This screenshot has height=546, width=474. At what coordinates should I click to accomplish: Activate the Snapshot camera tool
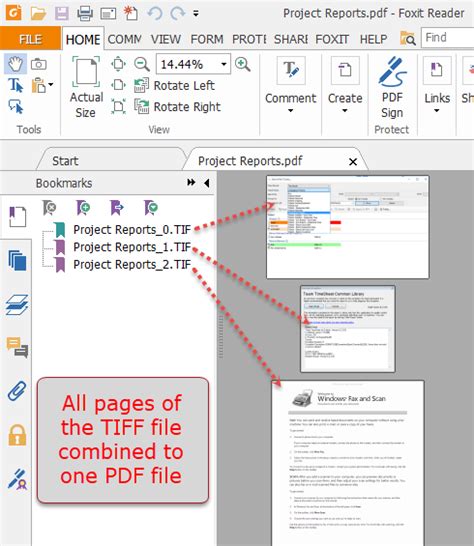[39, 64]
